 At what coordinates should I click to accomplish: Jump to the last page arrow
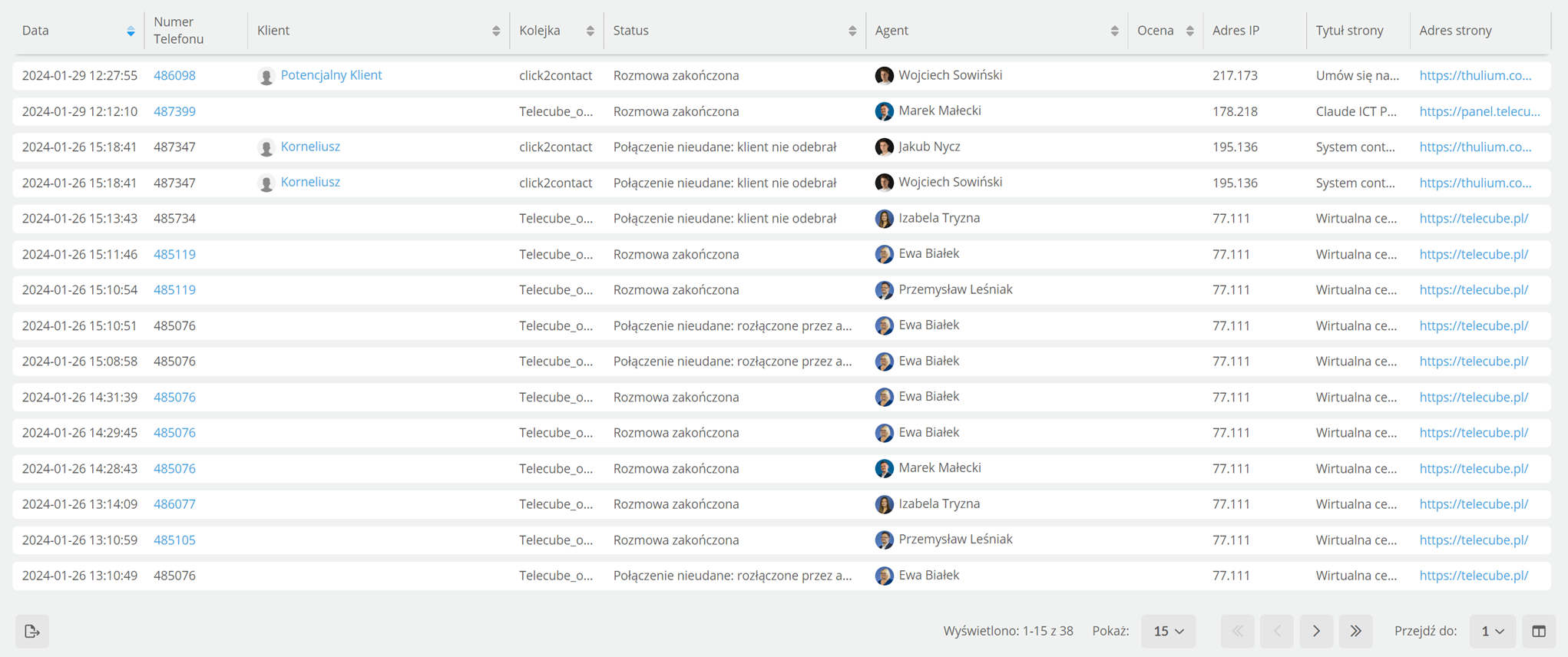point(1356,631)
